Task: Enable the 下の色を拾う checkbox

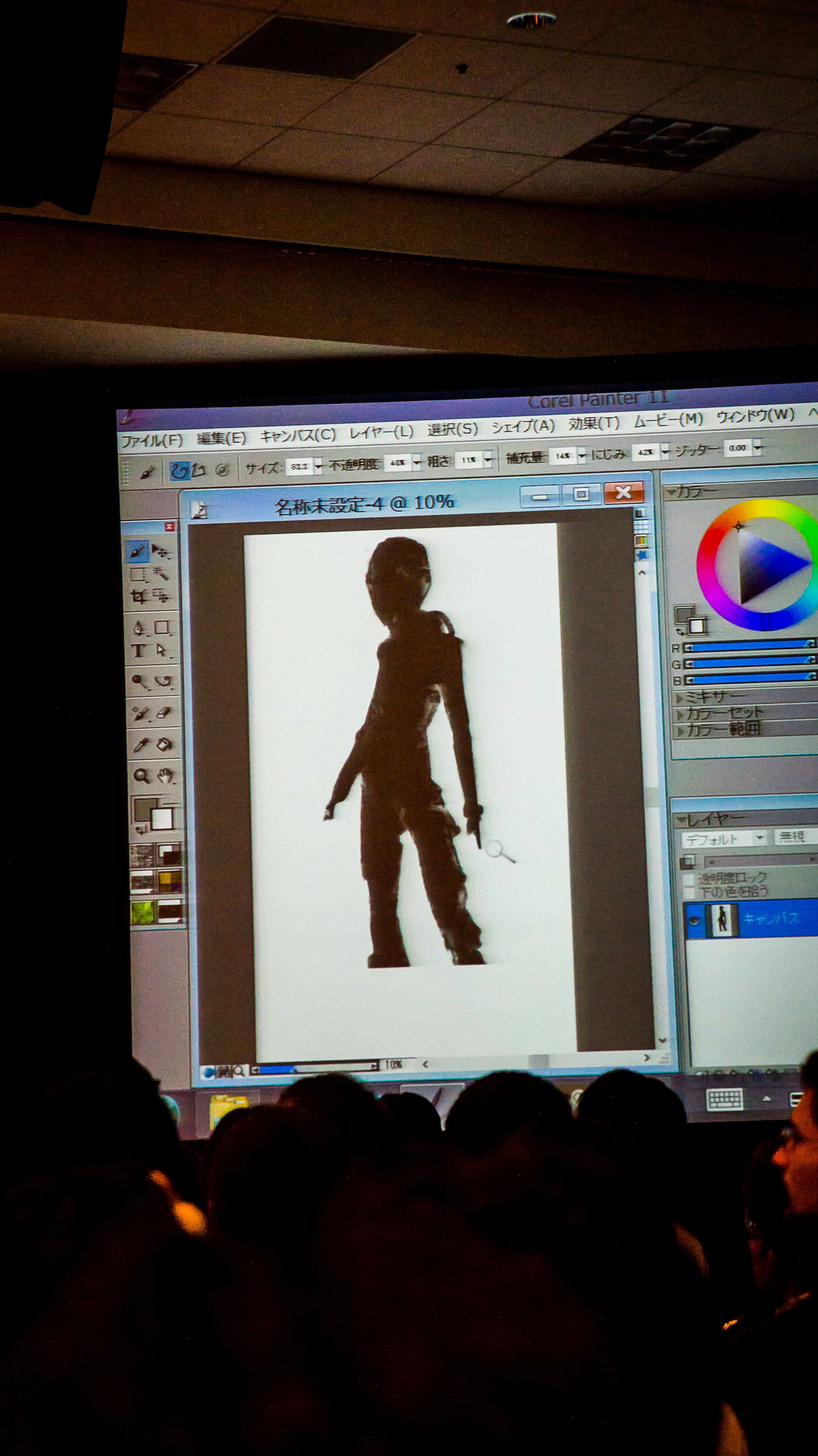Action: [688, 893]
